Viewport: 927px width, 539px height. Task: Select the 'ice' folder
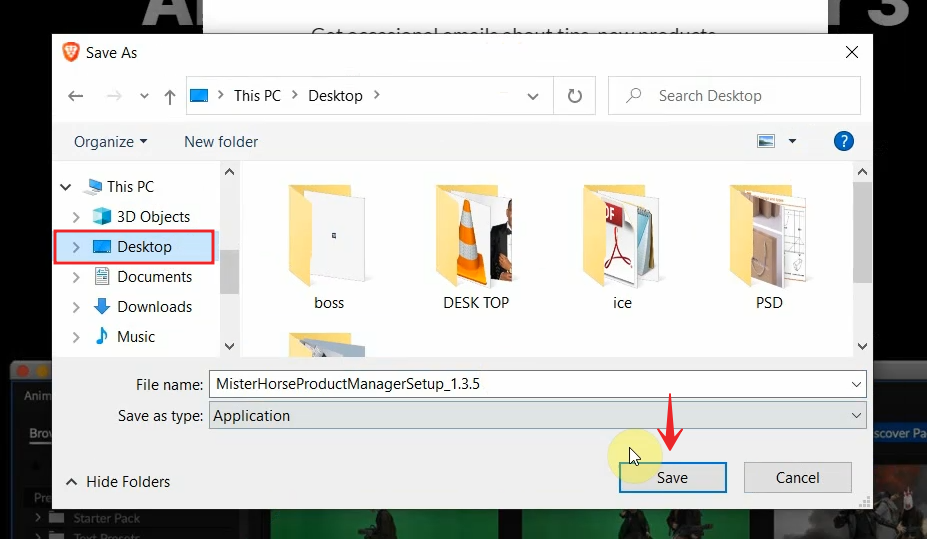(x=622, y=247)
